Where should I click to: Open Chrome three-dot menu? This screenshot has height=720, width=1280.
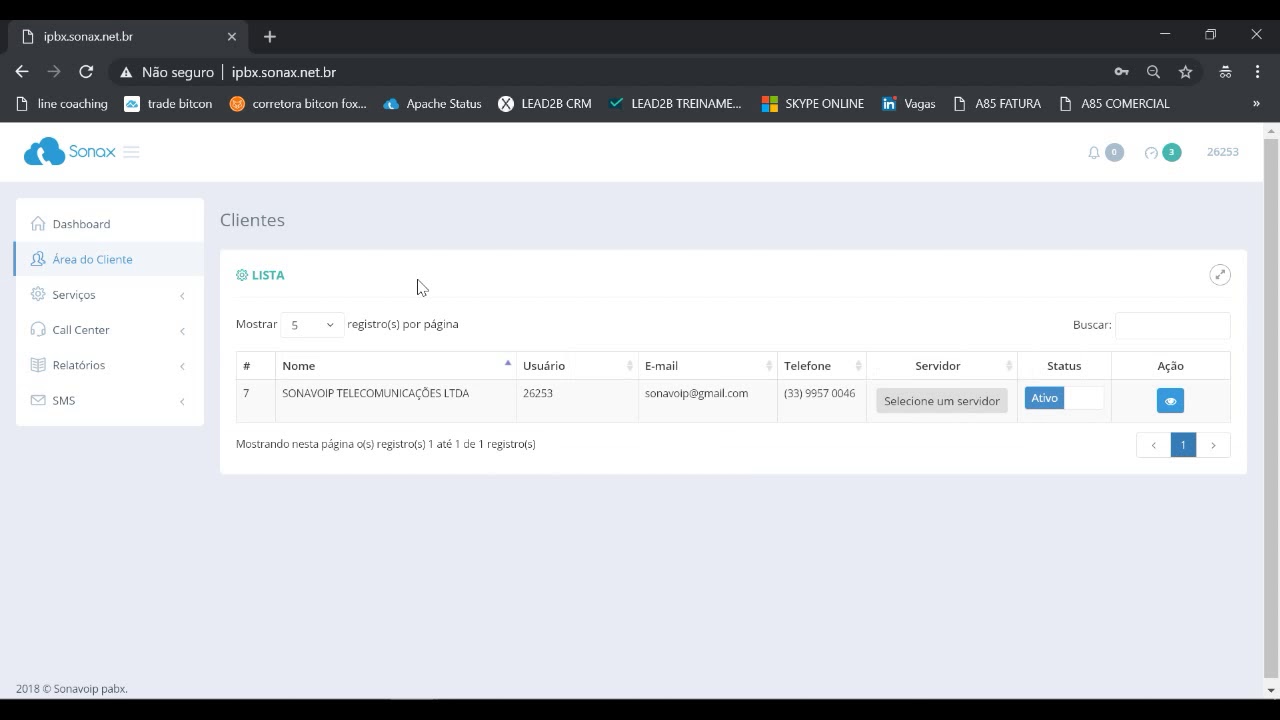click(x=1257, y=72)
